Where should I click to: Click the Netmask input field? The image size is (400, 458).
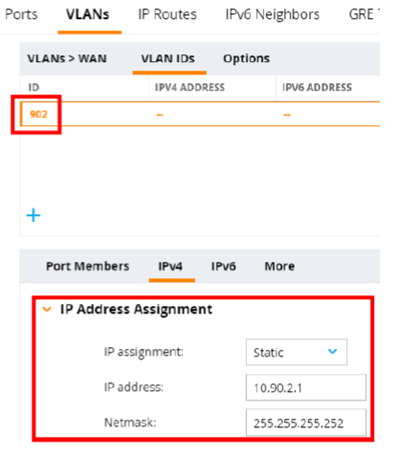click(306, 423)
